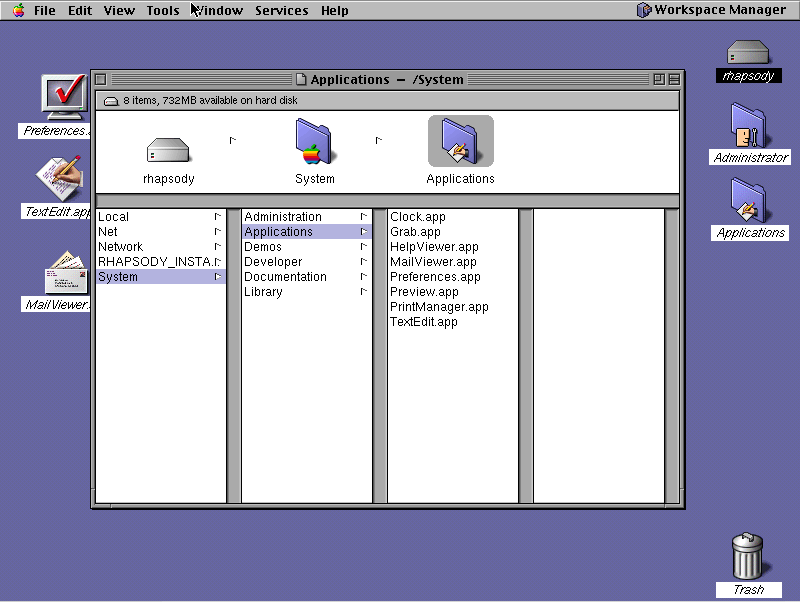Select HelpViewer.app
This screenshot has width=800, height=602.
pos(453,246)
